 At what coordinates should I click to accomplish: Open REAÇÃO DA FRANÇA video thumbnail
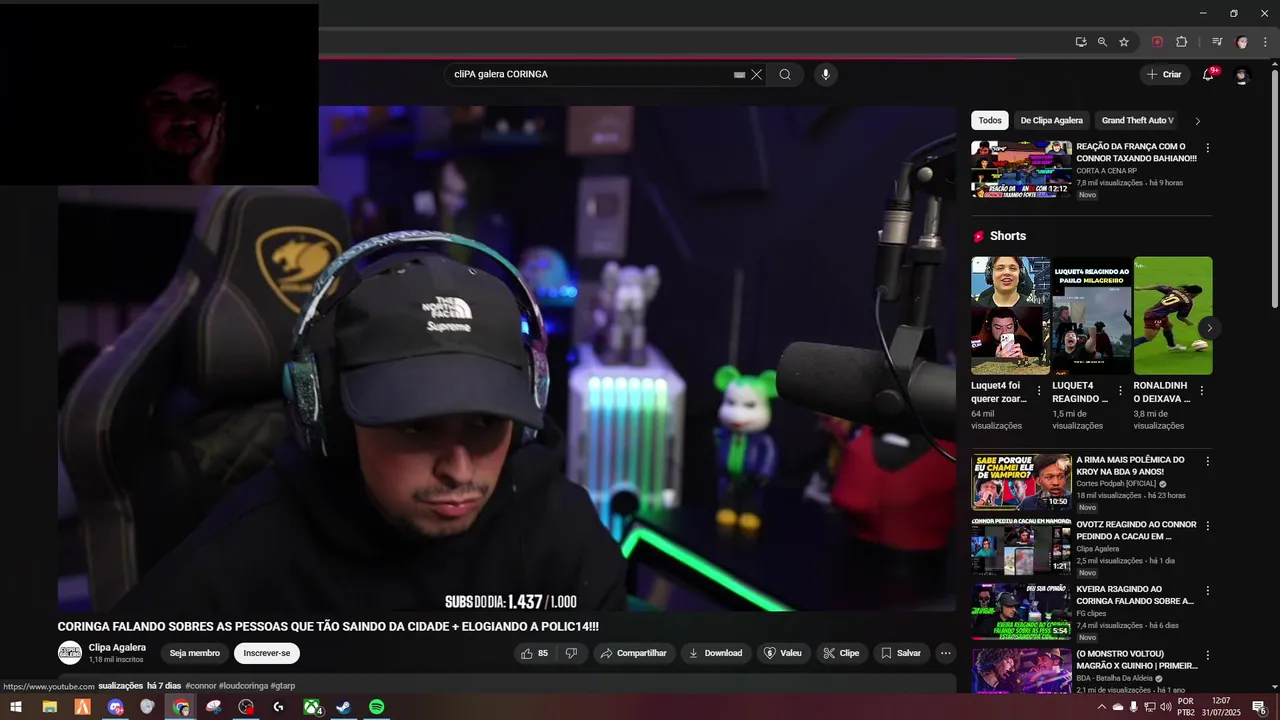tap(1021, 169)
